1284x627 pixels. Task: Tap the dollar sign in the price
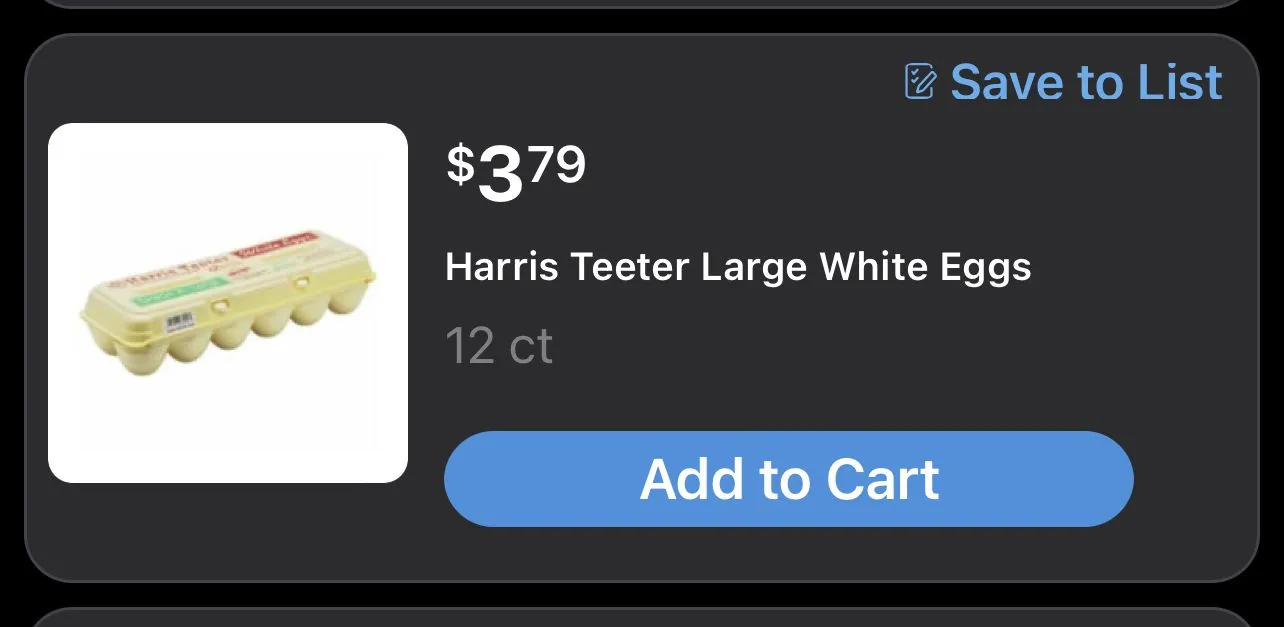460,165
